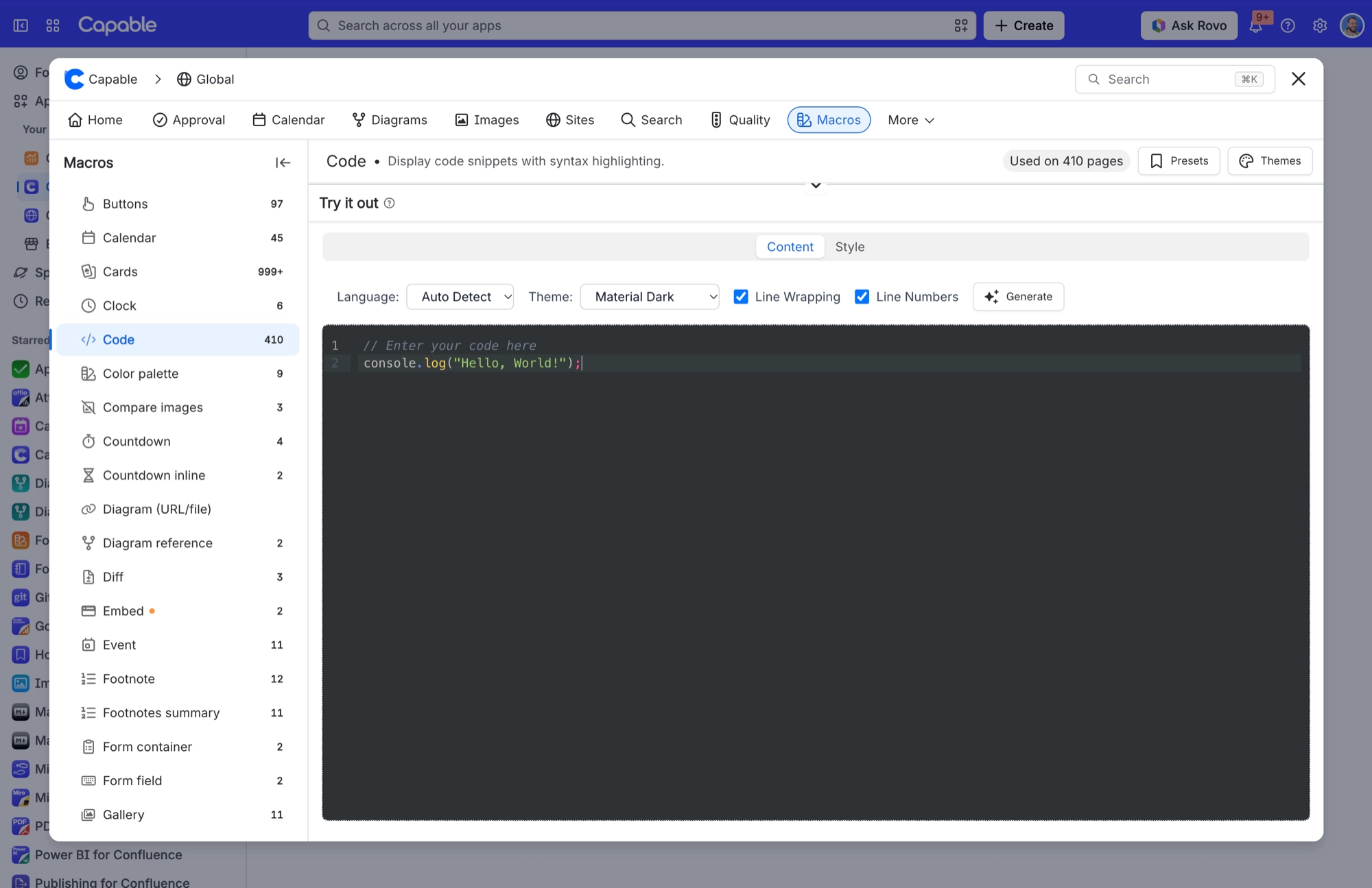
Task: Select Clock macro in list
Action: tap(178, 306)
